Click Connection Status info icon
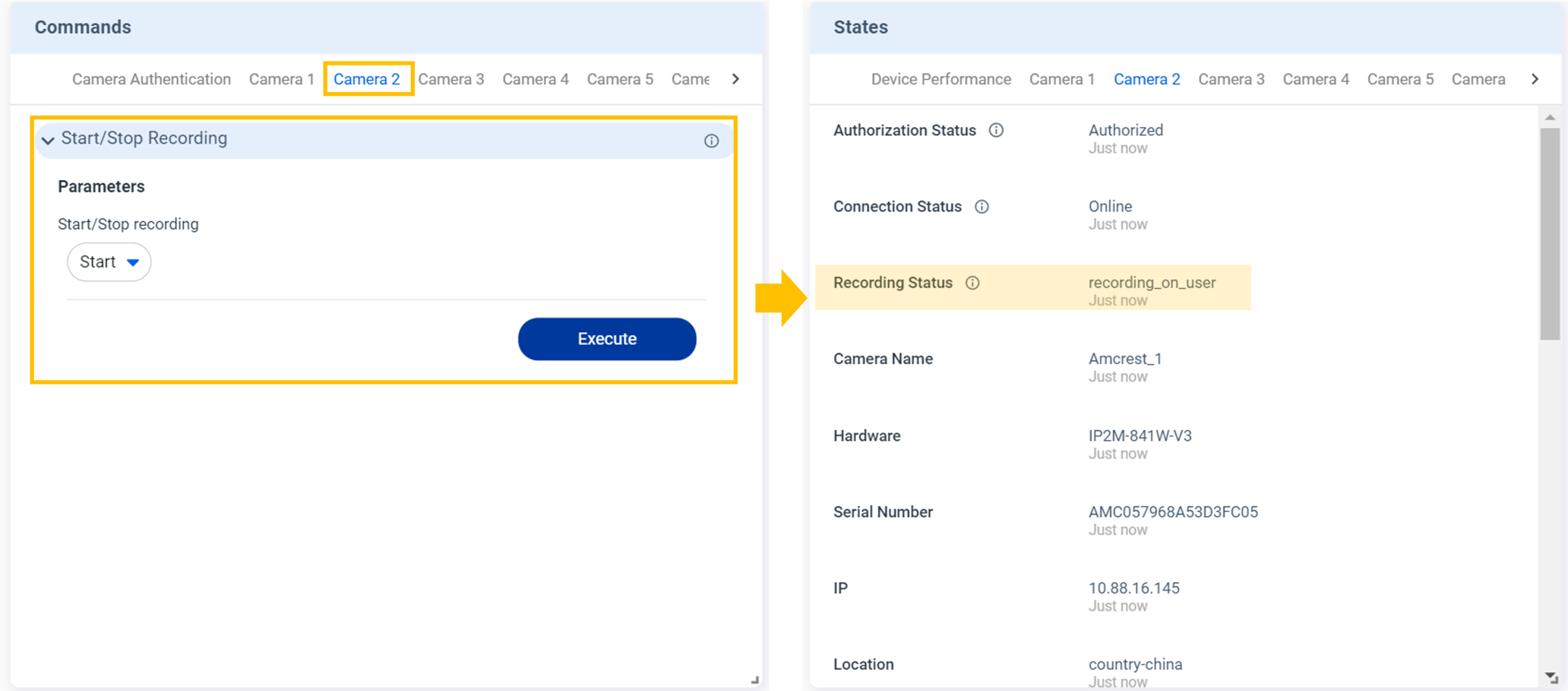1568x691 pixels. 982,207
